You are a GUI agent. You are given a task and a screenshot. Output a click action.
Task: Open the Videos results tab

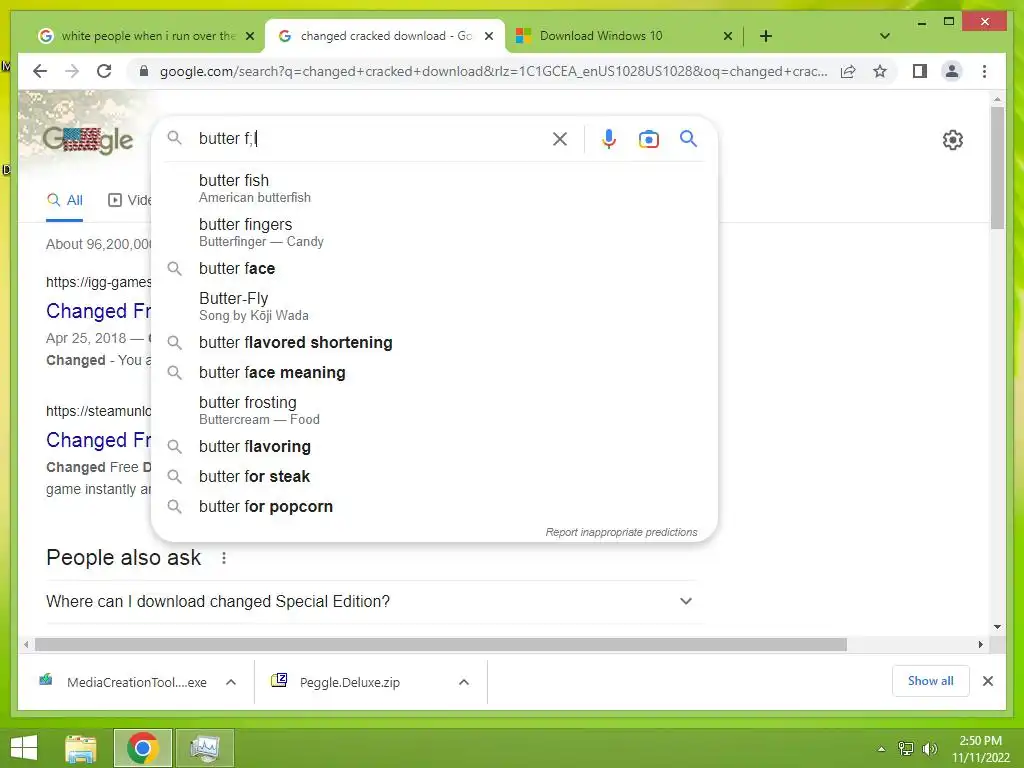pos(129,200)
